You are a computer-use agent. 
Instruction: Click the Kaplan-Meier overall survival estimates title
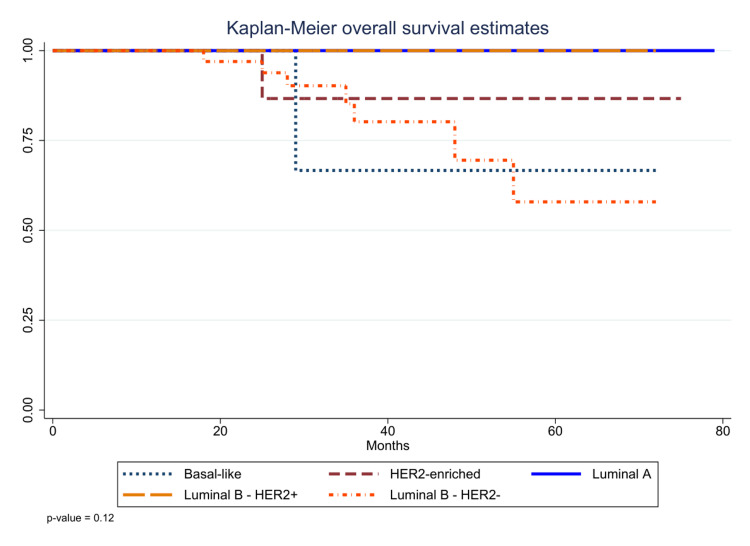387,28
